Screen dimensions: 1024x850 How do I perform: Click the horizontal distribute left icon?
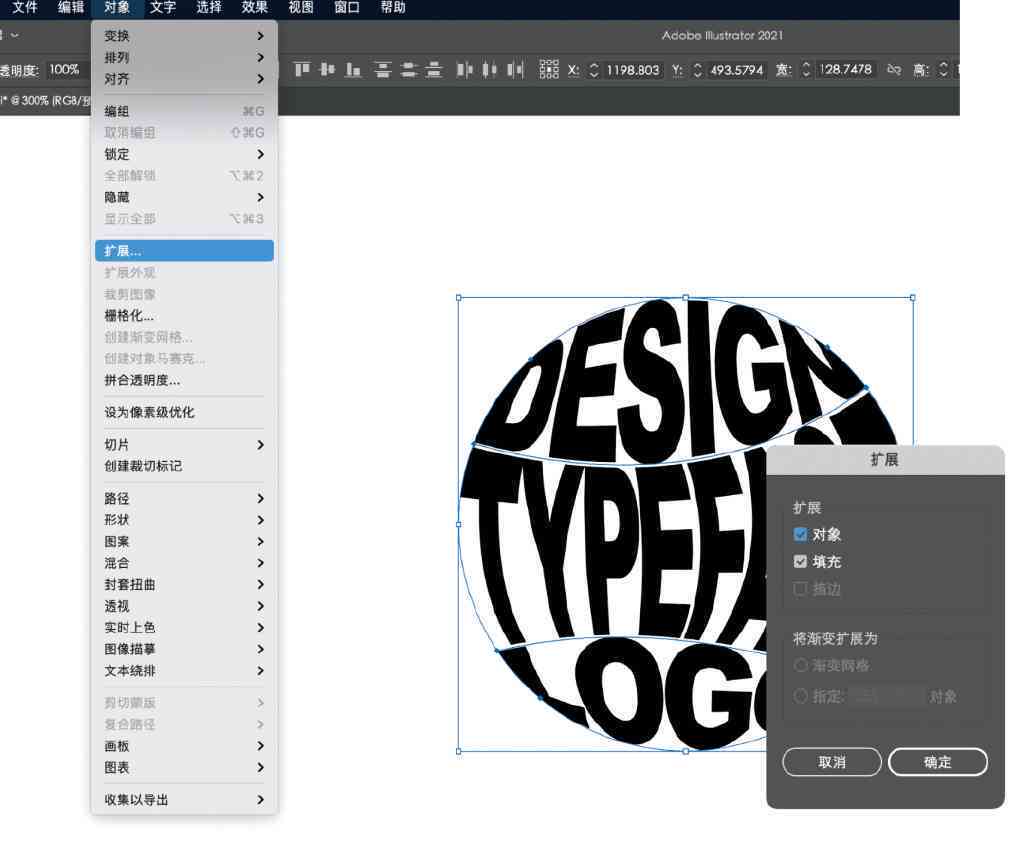464,69
